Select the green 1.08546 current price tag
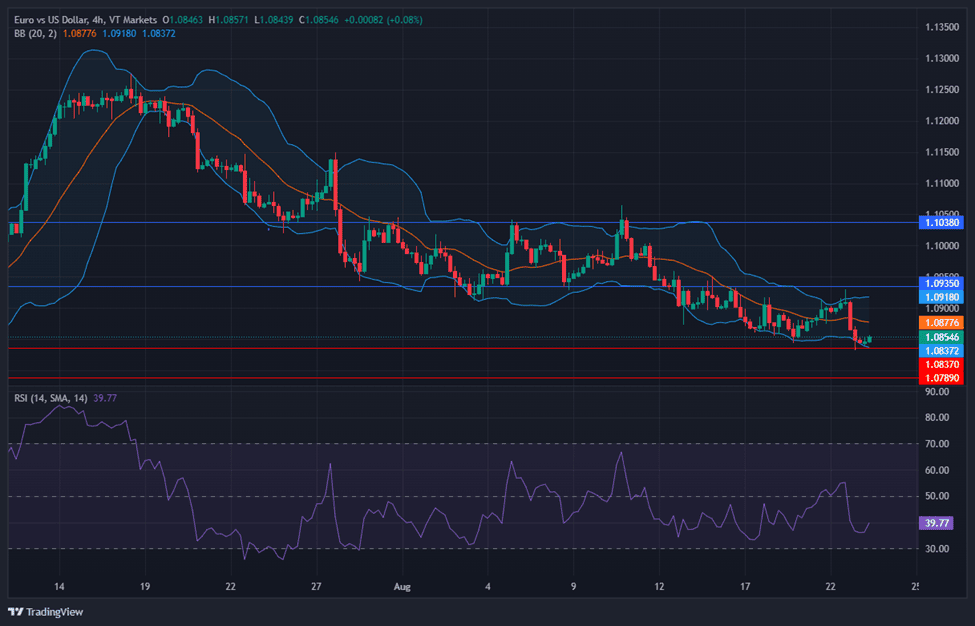The height and width of the screenshot is (626, 975). tap(940, 338)
